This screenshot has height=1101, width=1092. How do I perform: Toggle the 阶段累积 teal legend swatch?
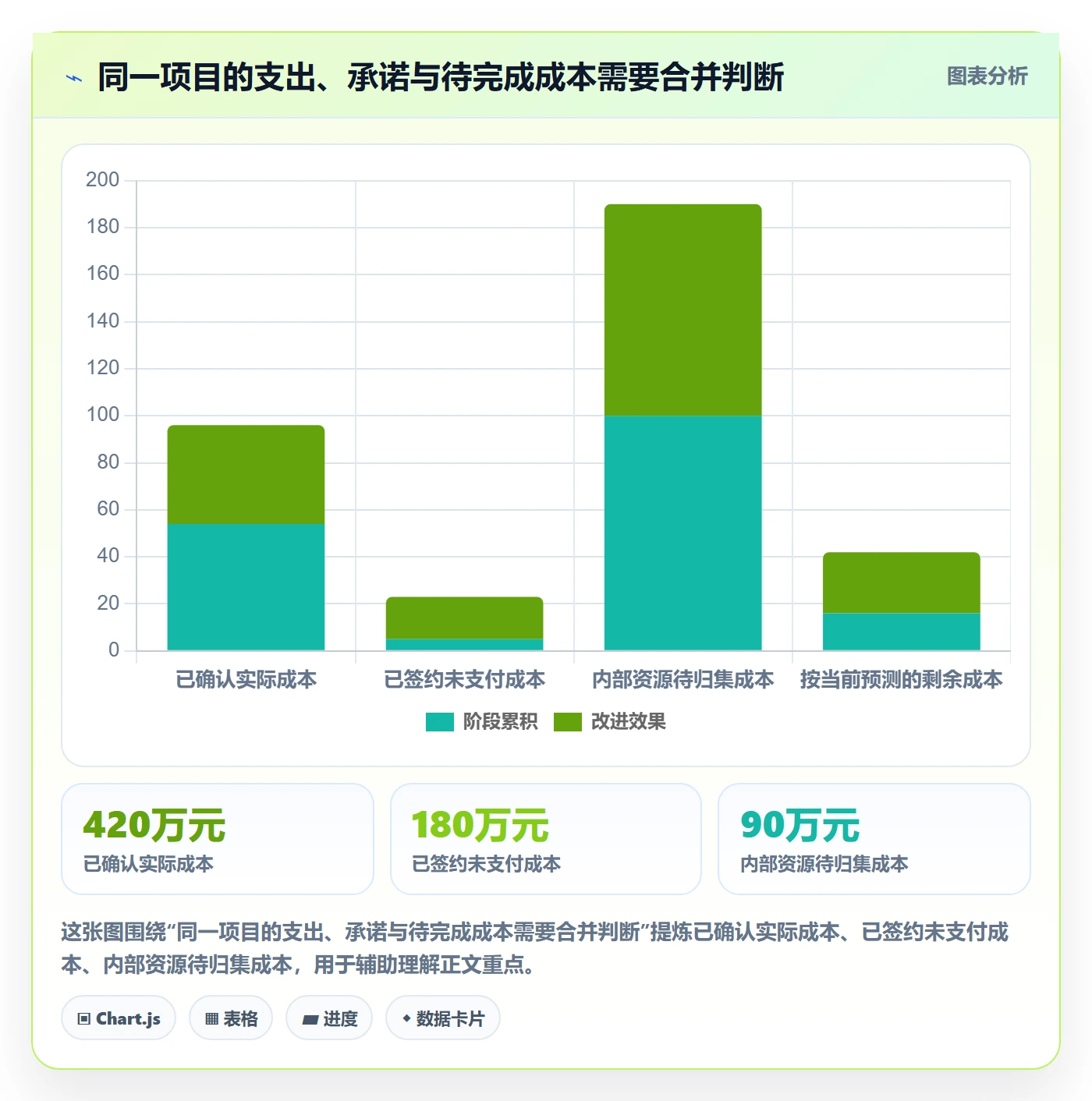[439, 722]
